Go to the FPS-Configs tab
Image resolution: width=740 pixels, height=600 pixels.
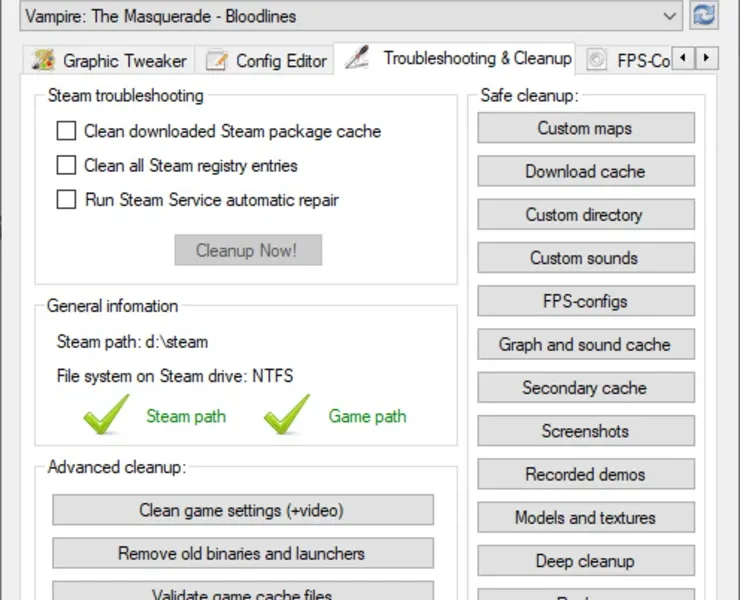coord(624,60)
